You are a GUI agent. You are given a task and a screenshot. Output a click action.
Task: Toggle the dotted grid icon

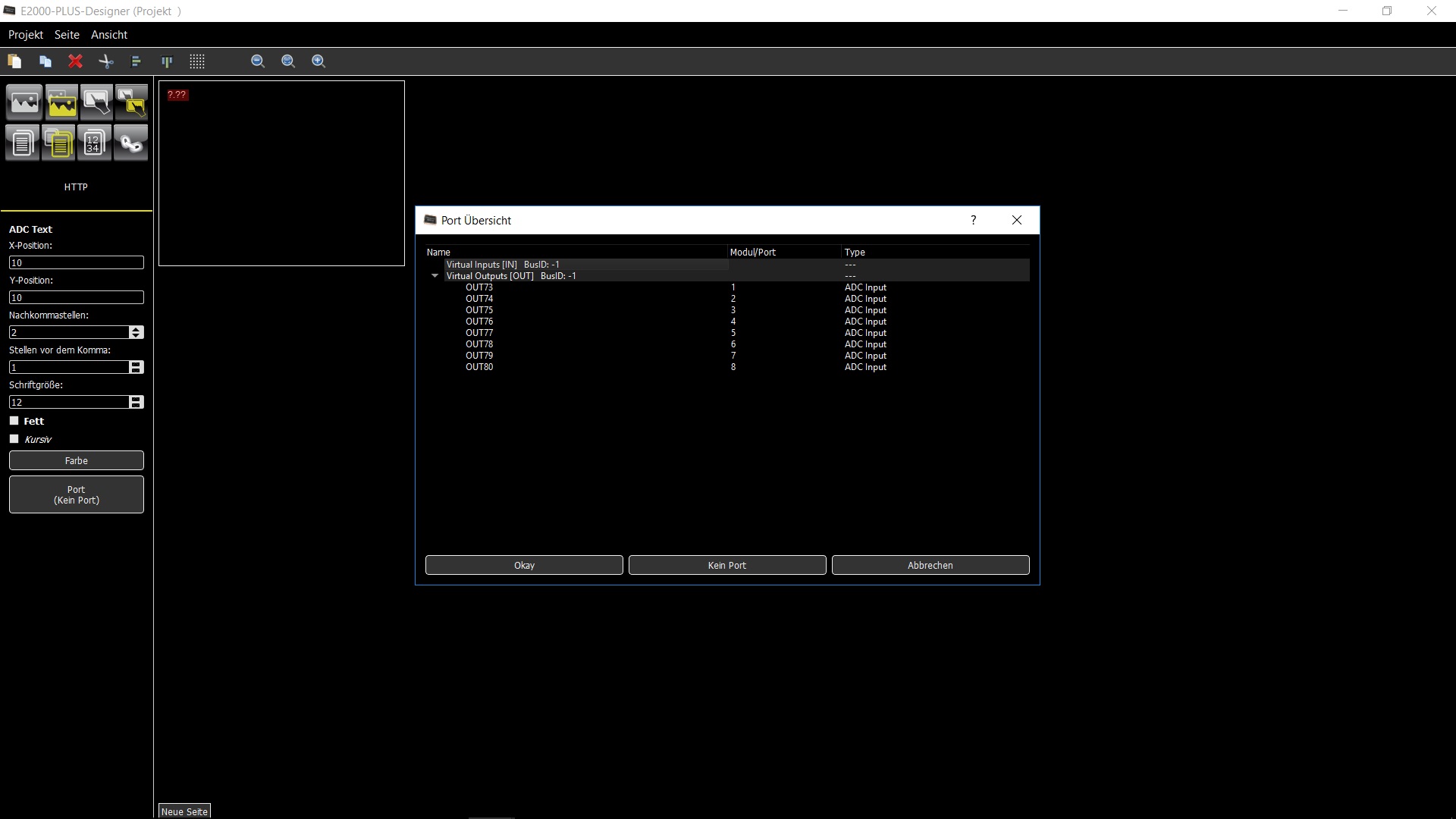click(197, 61)
